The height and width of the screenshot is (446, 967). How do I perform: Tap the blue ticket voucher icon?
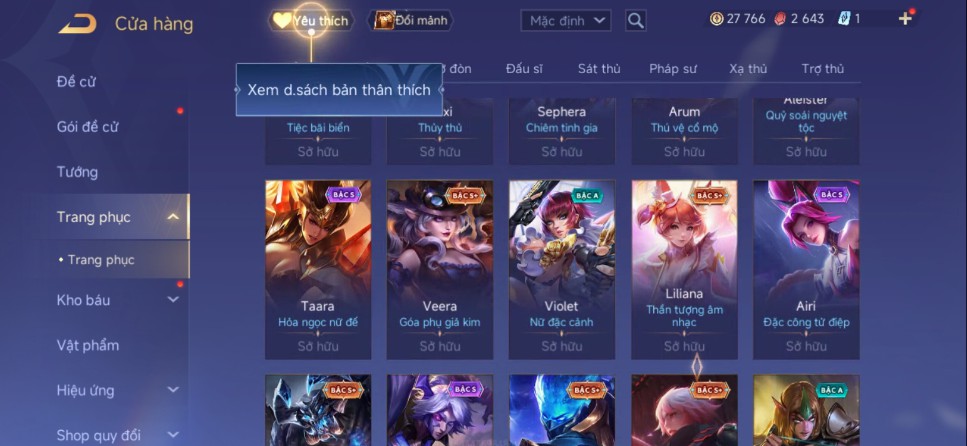click(x=844, y=19)
